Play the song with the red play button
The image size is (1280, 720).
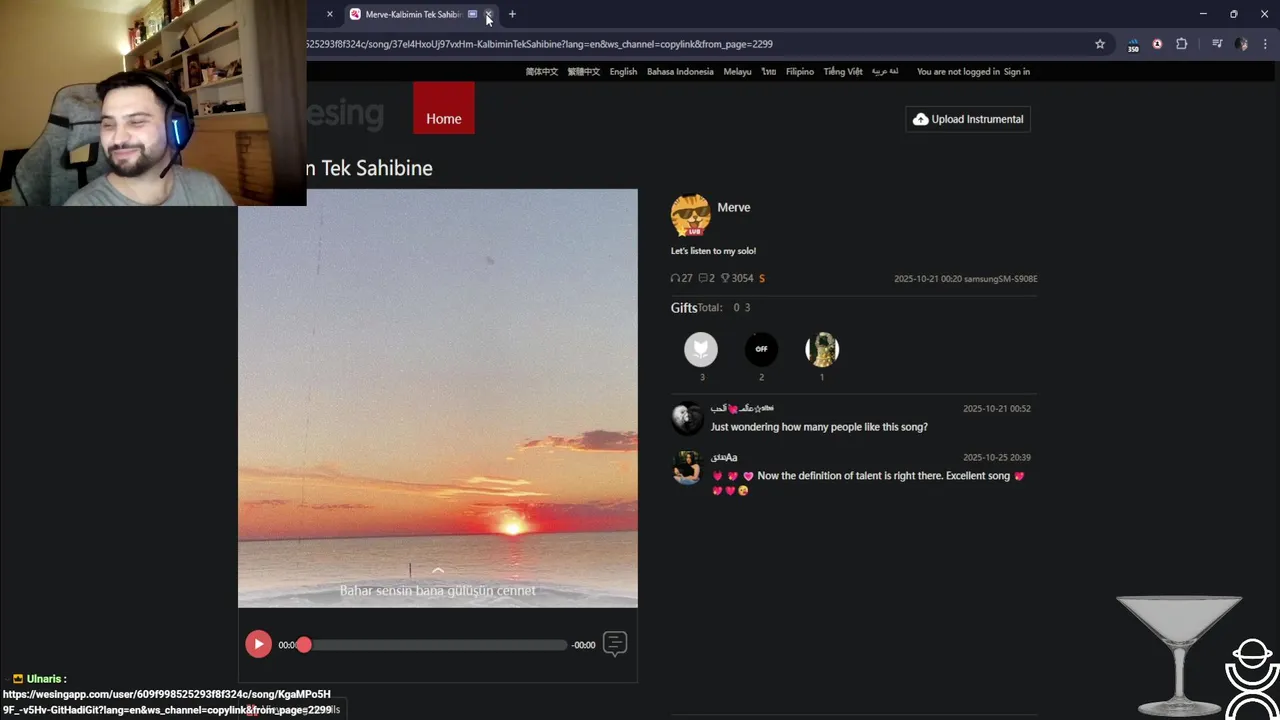click(258, 644)
